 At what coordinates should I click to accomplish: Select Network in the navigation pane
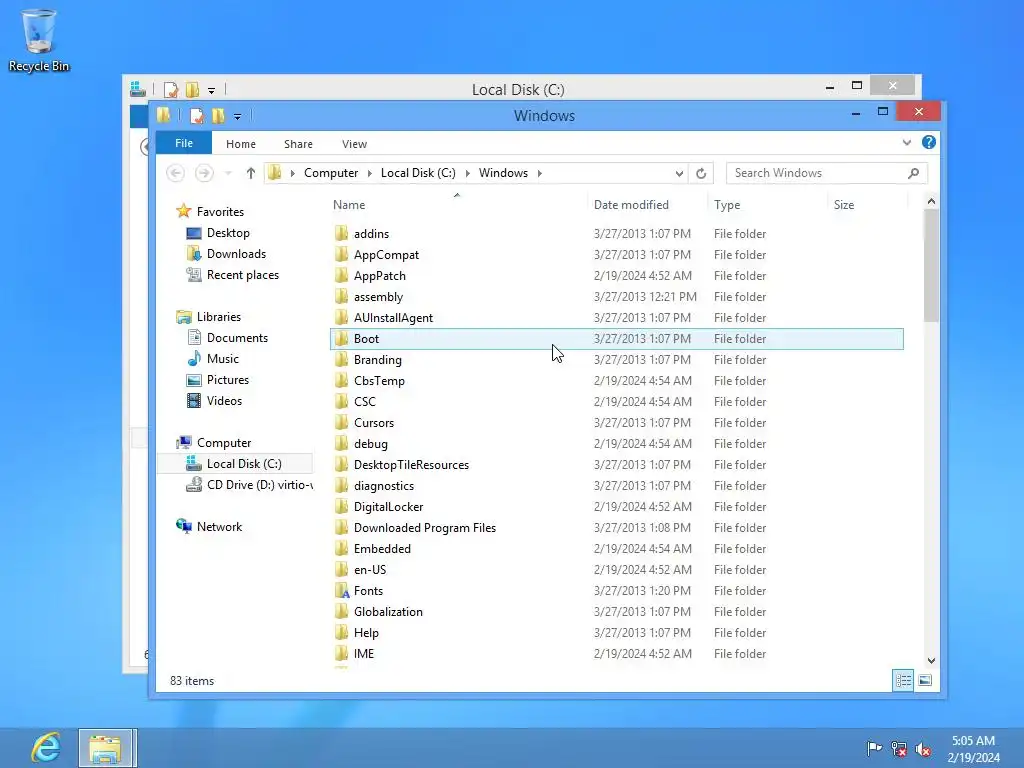coord(219,526)
